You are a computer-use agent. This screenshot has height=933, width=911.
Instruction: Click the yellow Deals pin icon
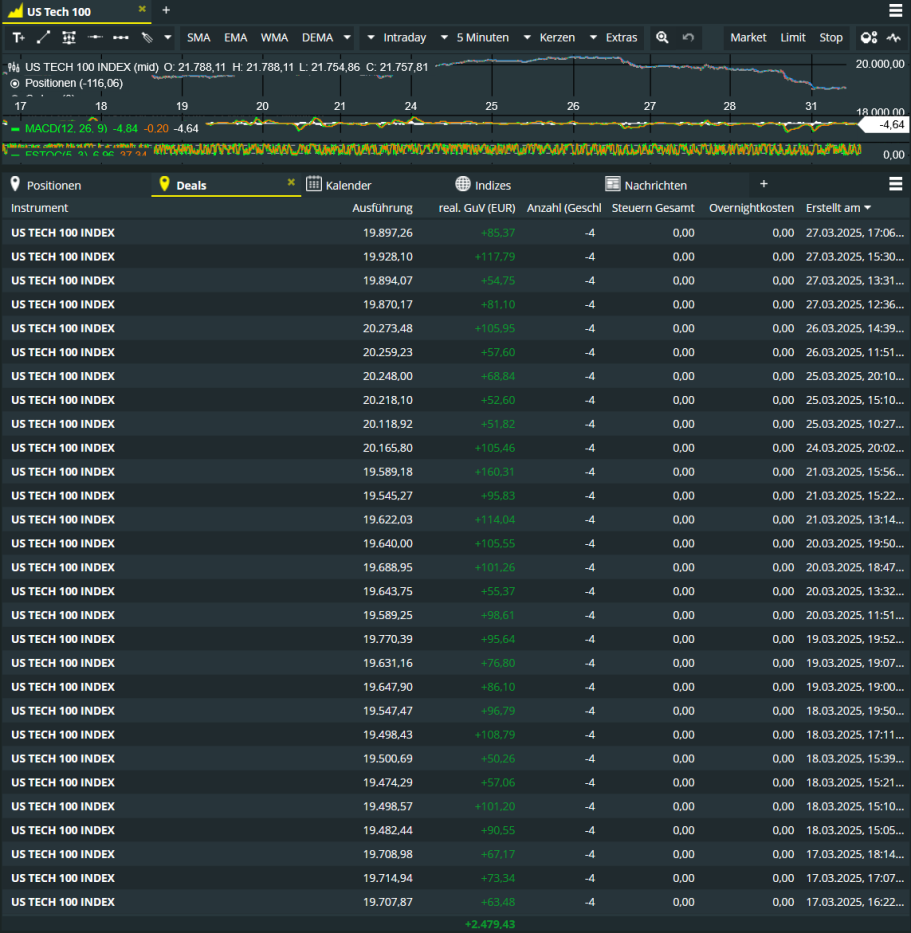165,184
